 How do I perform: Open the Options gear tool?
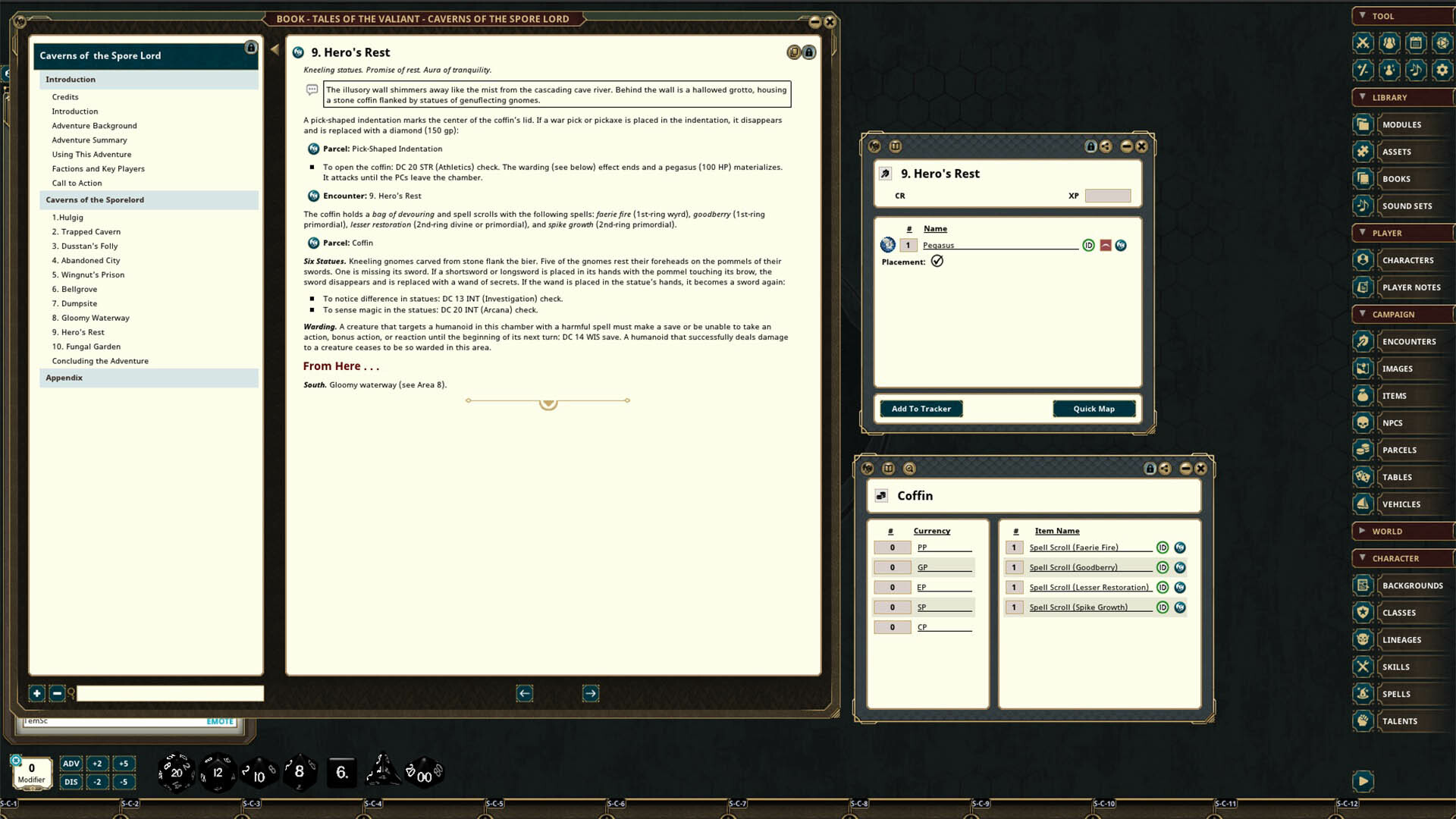coord(1442,70)
